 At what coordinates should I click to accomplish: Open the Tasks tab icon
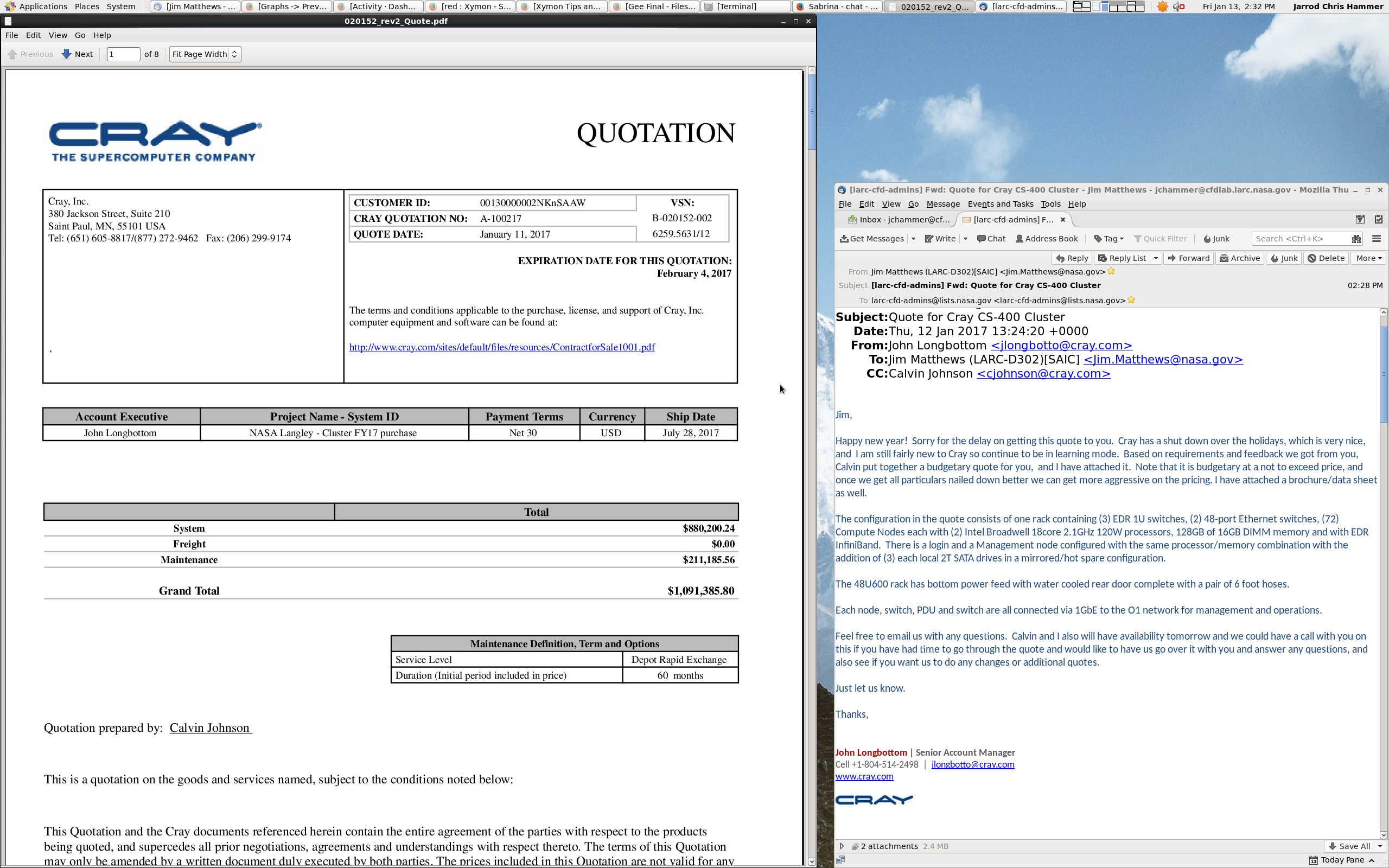pos(1378,219)
